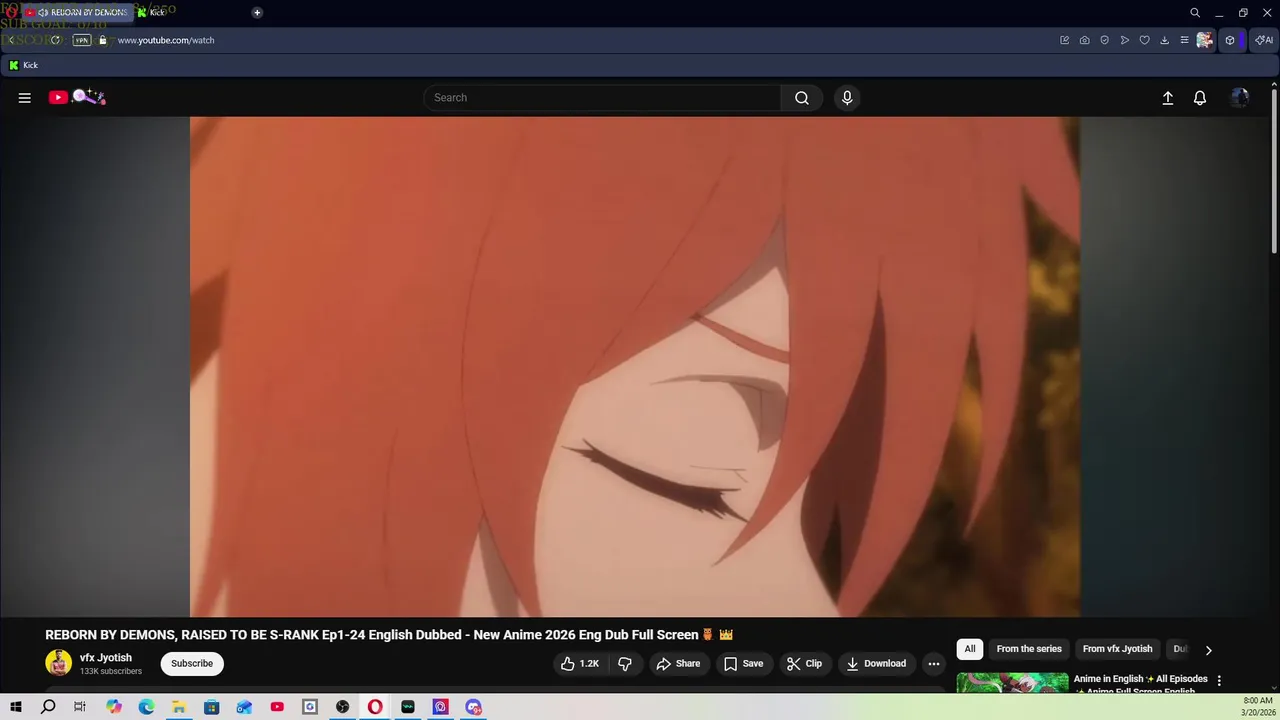Click the video player to pause
The height and width of the screenshot is (720, 1280).
[635, 367]
